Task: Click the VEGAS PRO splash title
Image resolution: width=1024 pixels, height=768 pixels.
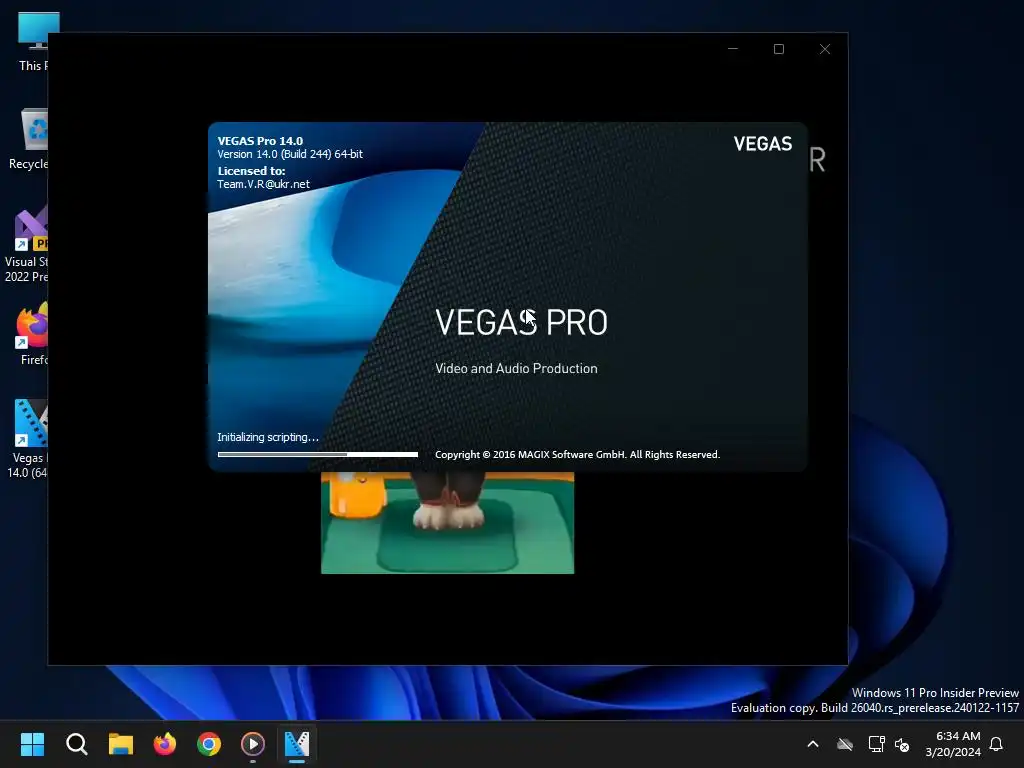Action: click(x=521, y=322)
